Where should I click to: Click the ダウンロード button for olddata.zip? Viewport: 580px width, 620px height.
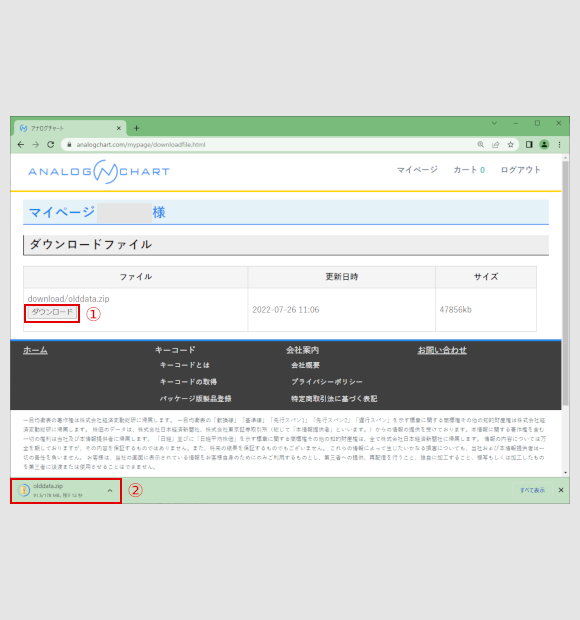(52, 312)
